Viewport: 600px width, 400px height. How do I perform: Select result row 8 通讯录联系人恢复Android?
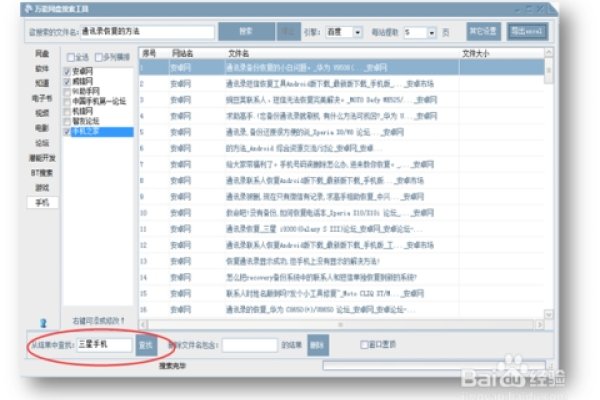341,181
